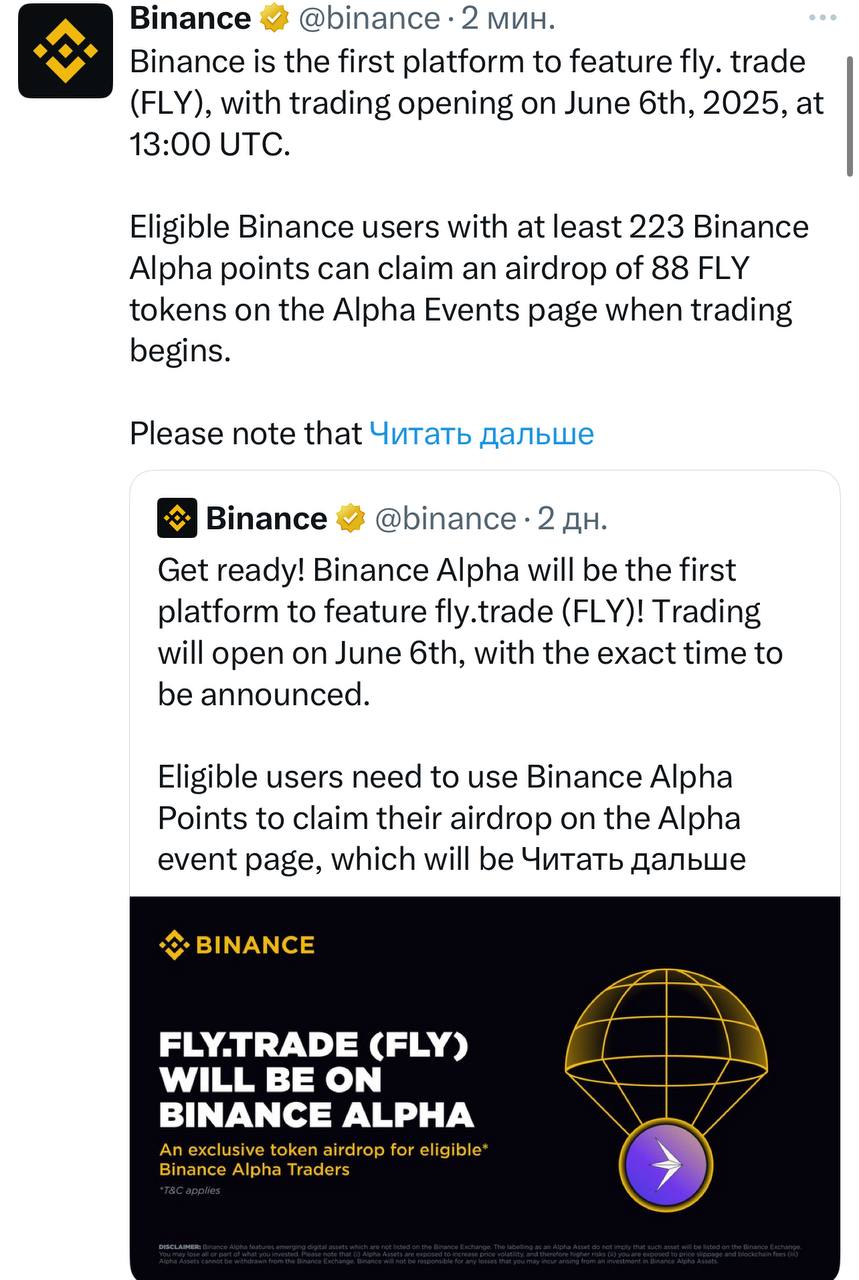Click the gold verified badge beside top Binance name
Viewport: 859px width, 1280px height.
(275, 18)
